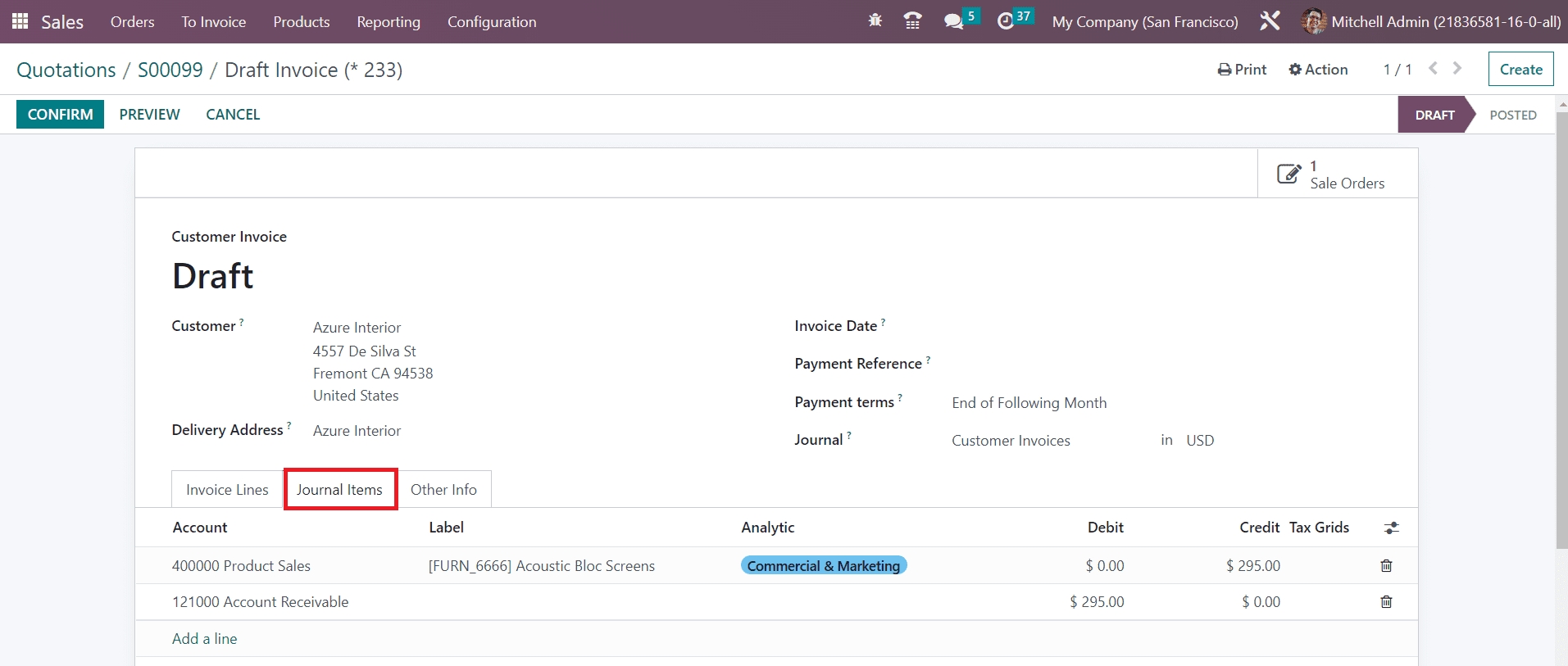The width and height of the screenshot is (1568, 666).
Task: Open the VoIP phone icon
Action: (x=912, y=21)
